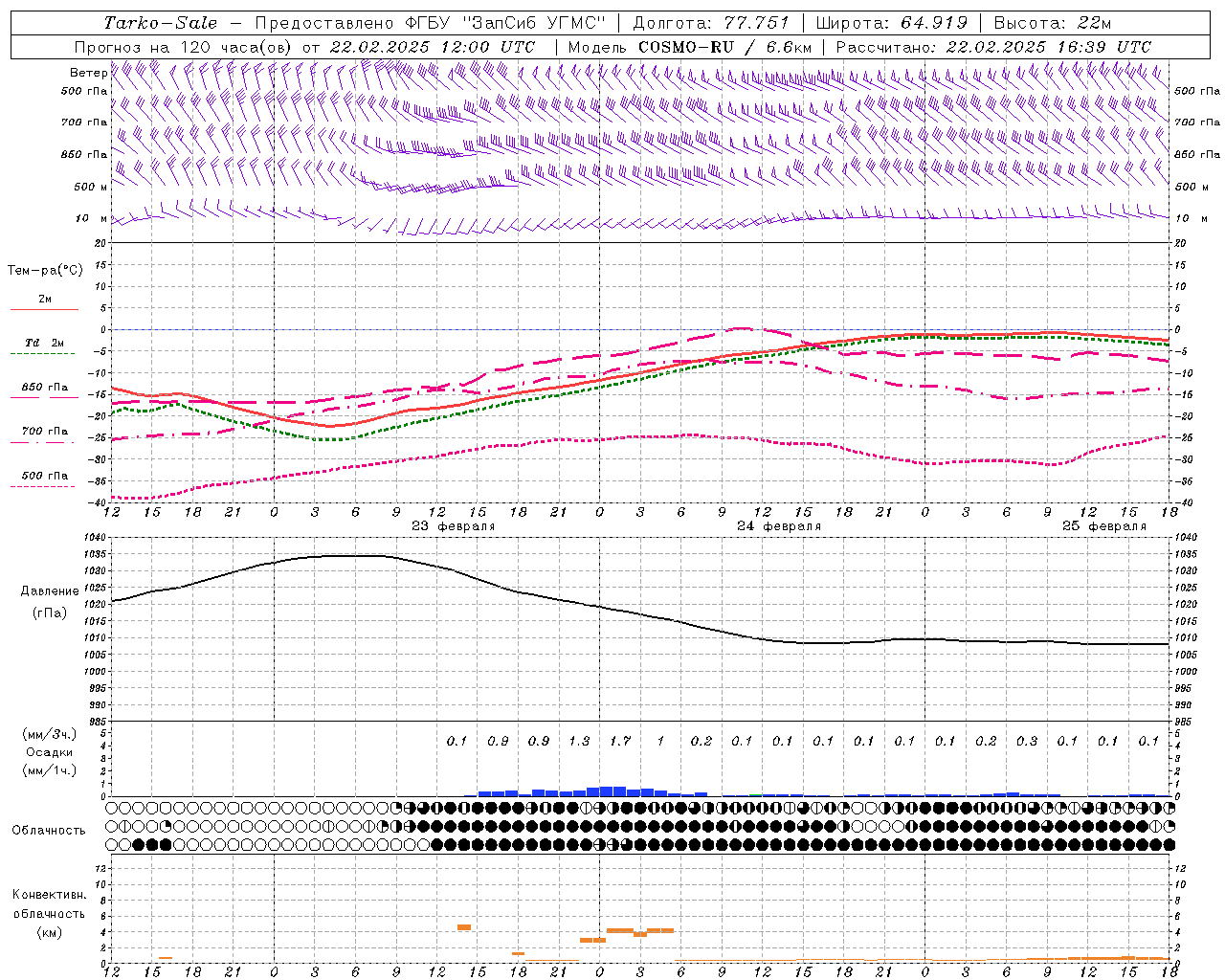This screenshot has height=980, width=1225.
Task: Click the "Td 2м" dew point legend entry
Action: 45,343
